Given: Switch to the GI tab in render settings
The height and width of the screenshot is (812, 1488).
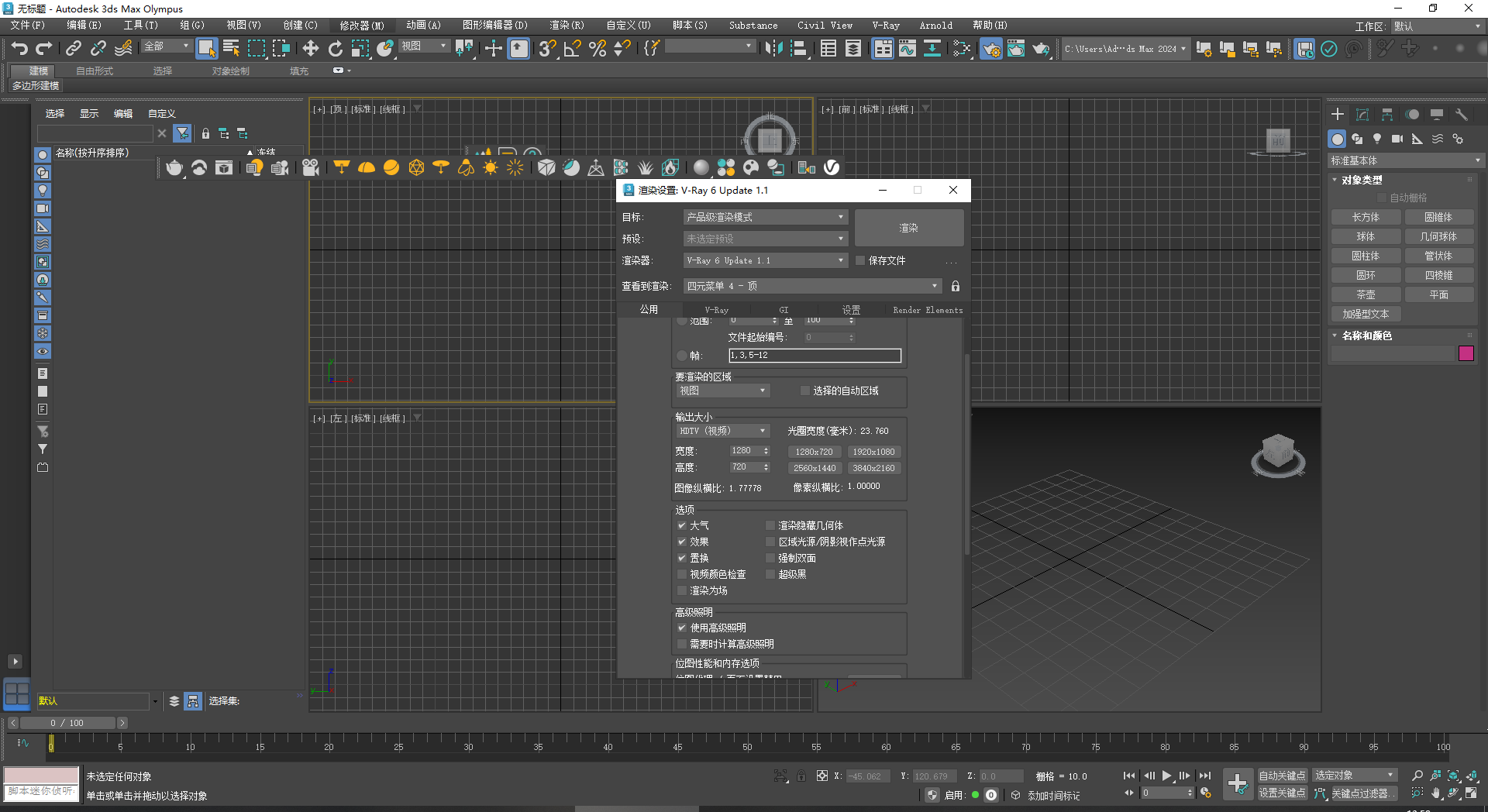Looking at the screenshot, I should click(x=783, y=309).
